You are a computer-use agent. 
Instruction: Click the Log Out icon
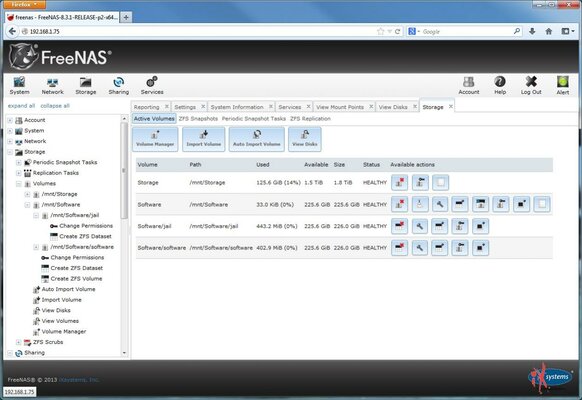[531, 86]
